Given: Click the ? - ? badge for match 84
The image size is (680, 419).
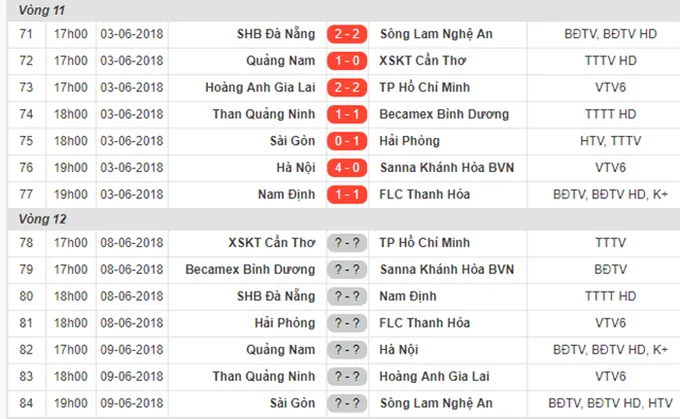Looking at the screenshot, I should pos(347,403).
